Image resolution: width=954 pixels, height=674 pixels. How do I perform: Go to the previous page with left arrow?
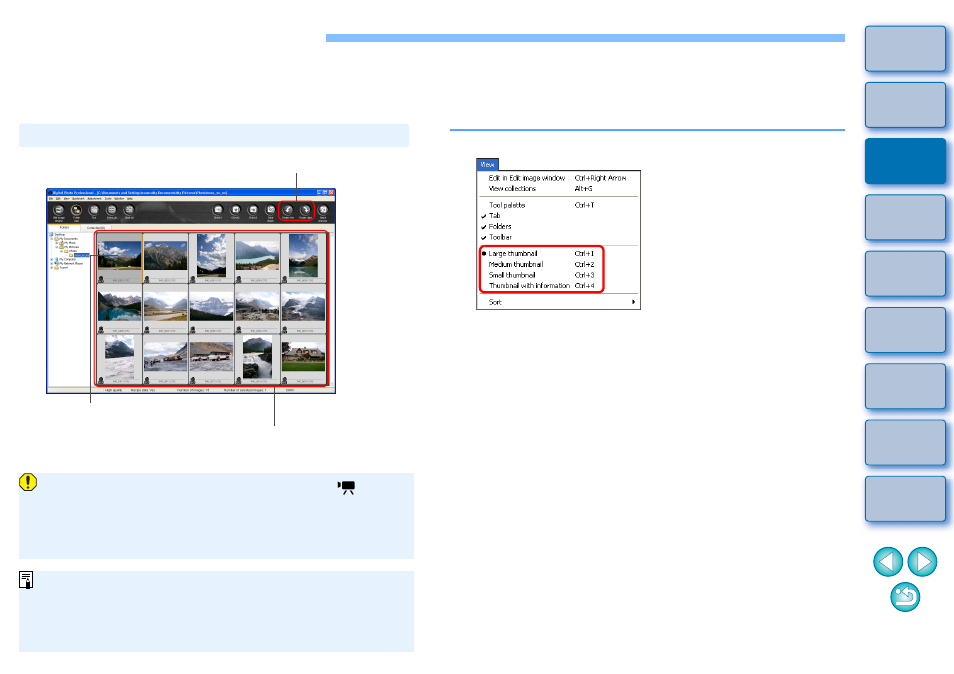[x=888, y=561]
